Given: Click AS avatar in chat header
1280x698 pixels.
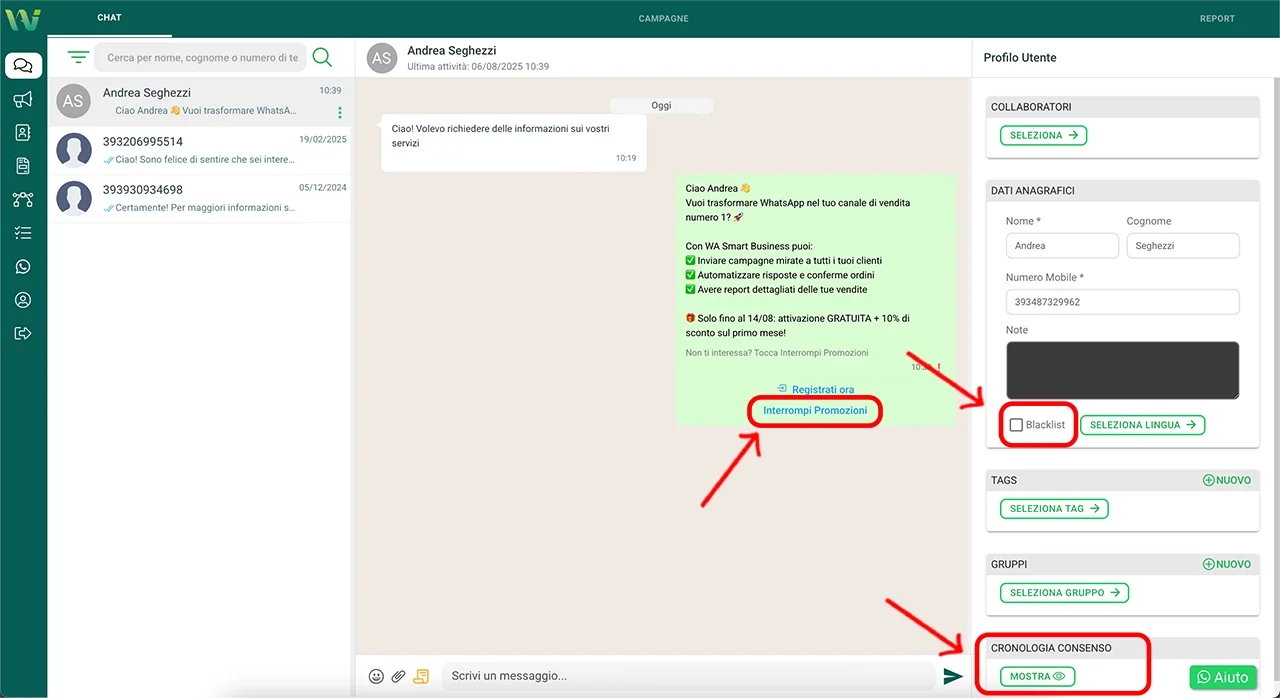Looking at the screenshot, I should pyautogui.click(x=382, y=58).
